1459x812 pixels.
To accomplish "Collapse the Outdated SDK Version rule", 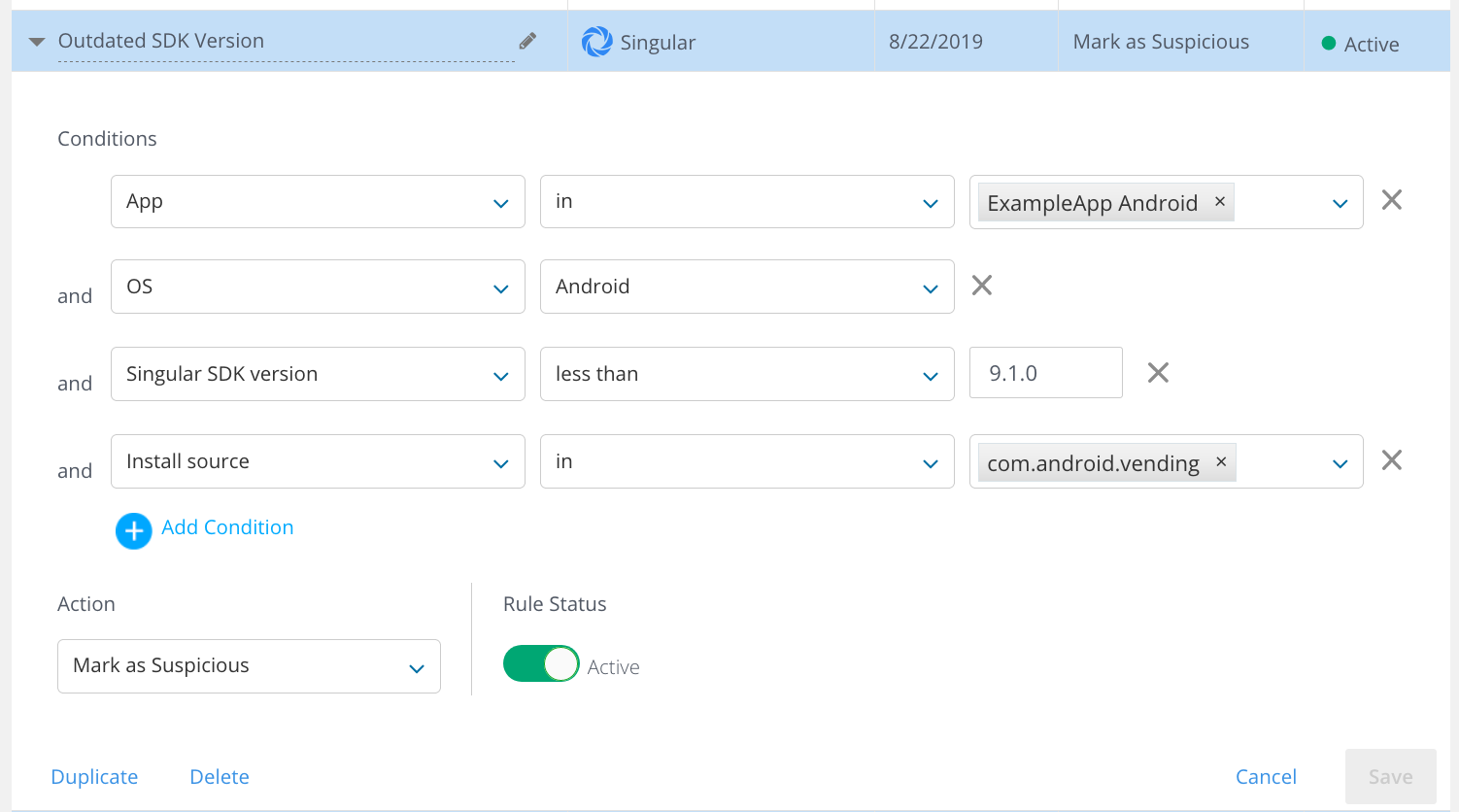I will (x=37, y=42).
